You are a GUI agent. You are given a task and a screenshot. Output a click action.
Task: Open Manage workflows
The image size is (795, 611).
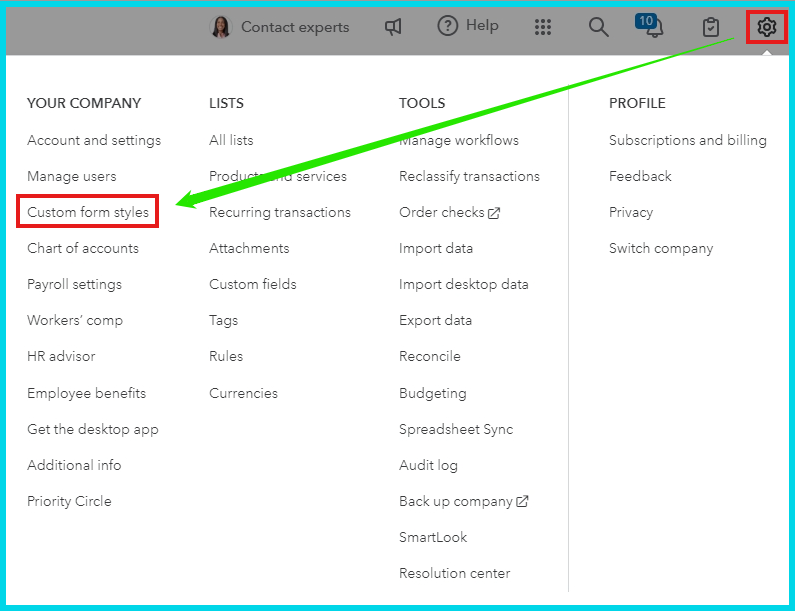pos(459,140)
